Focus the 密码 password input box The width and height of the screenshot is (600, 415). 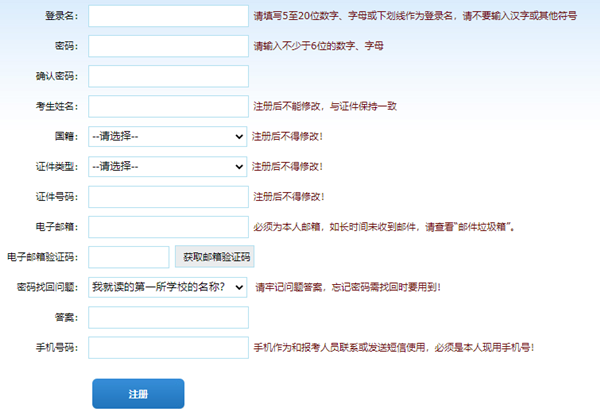167,46
